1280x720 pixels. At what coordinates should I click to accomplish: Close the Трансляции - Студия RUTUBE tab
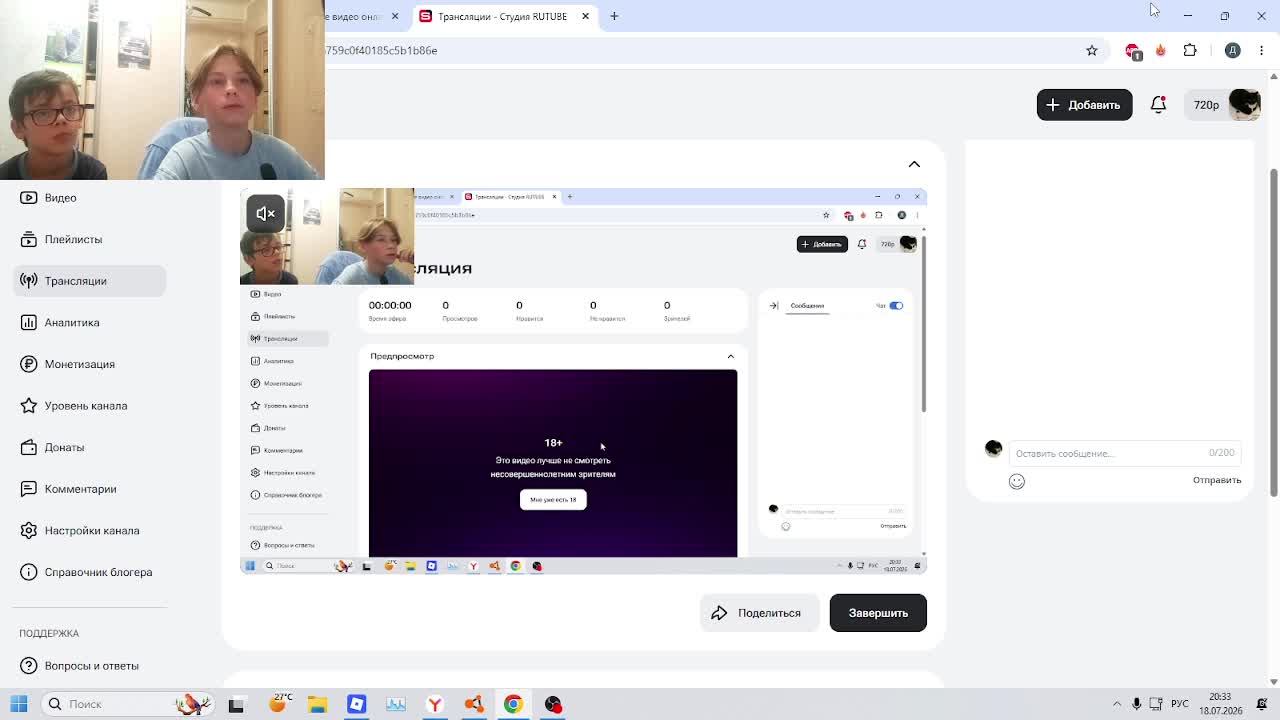pos(585,16)
